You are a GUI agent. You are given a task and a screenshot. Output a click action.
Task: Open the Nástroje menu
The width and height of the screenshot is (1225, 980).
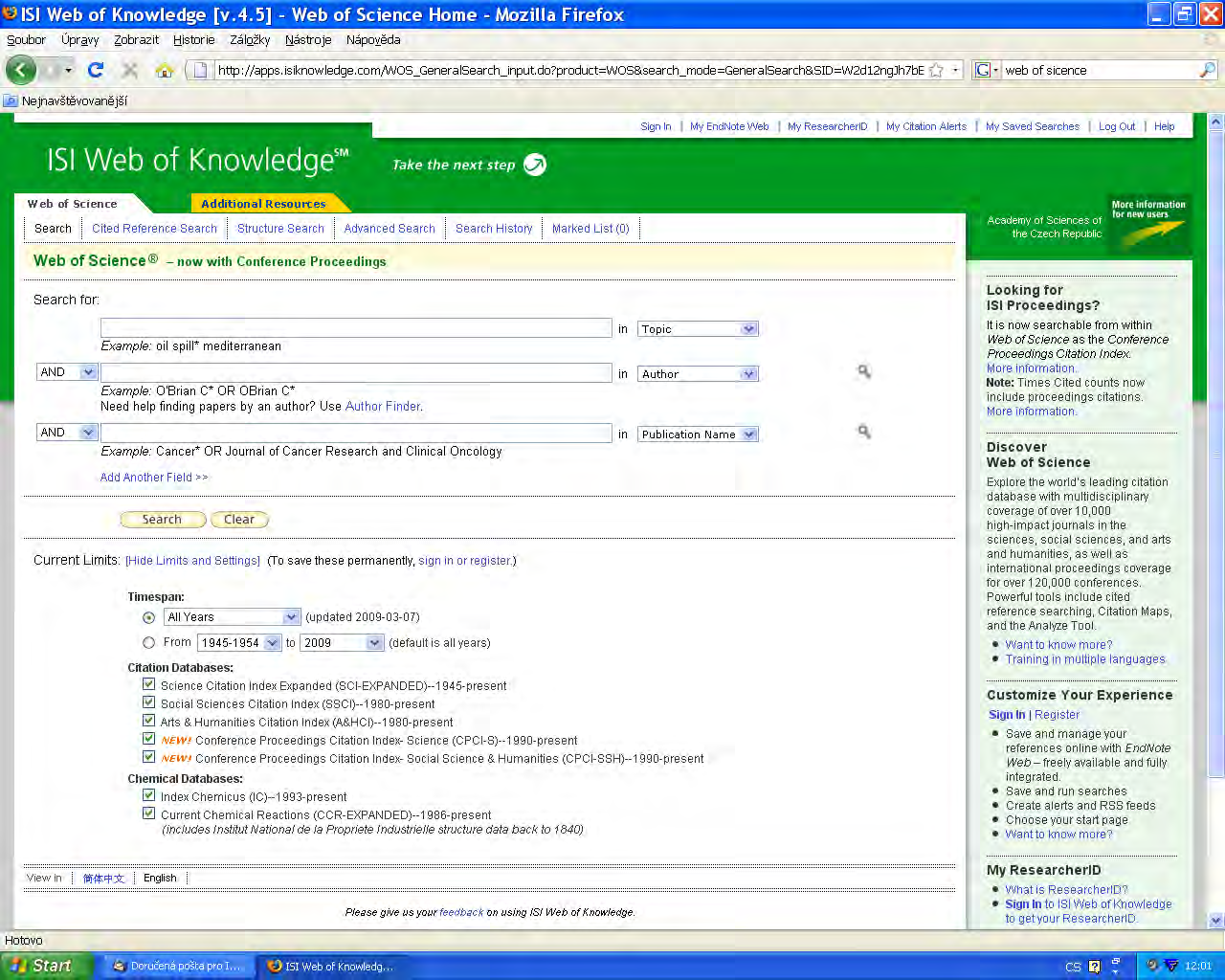[308, 40]
